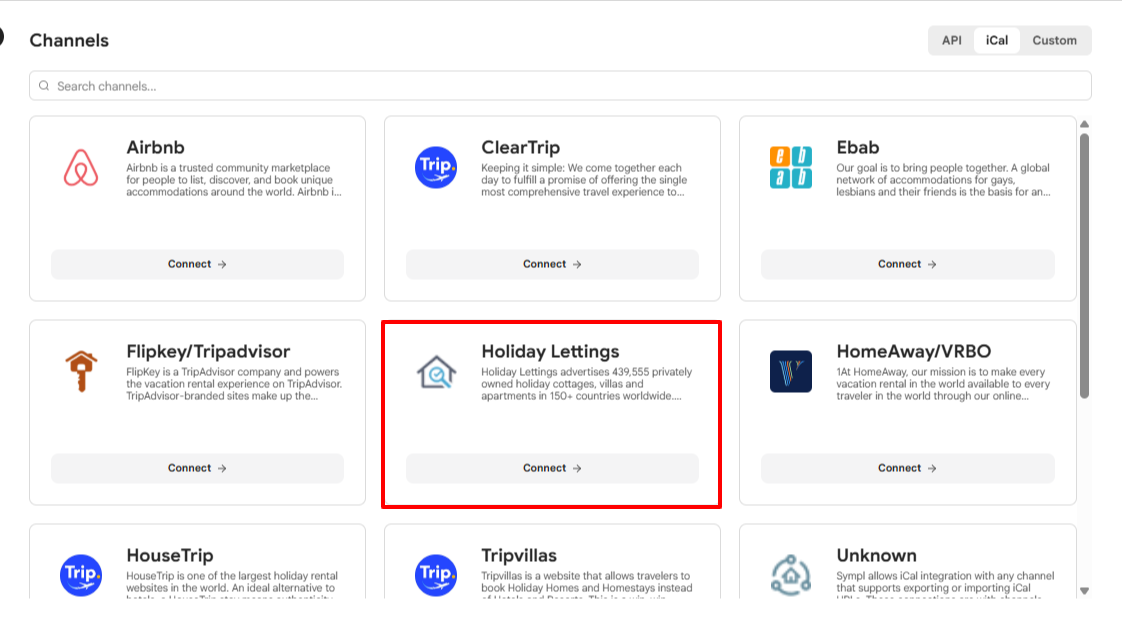Open the Custom tab
This screenshot has width=1122, height=618.
click(1054, 40)
